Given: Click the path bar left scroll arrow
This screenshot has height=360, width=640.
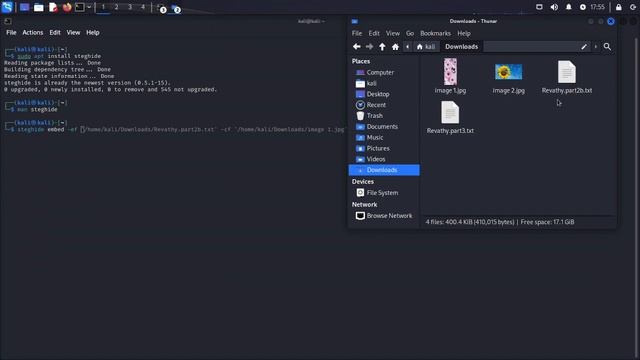Looking at the screenshot, I should point(407,47).
